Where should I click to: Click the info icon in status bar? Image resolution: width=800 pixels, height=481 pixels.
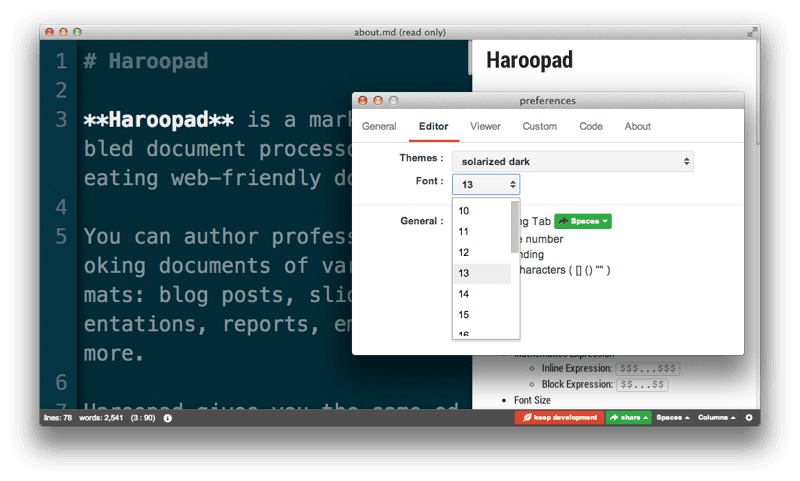(x=167, y=417)
